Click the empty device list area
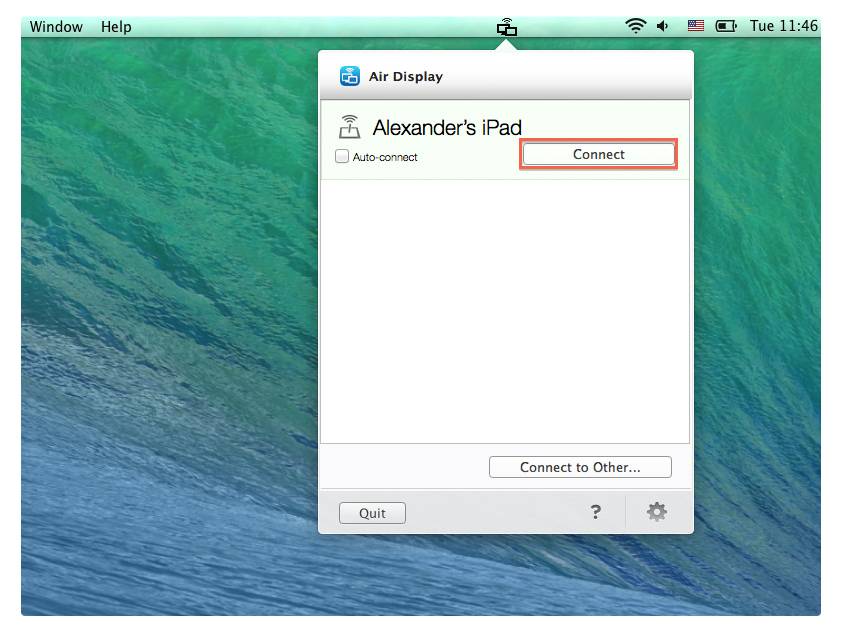The image size is (842, 632). point(505,310)
